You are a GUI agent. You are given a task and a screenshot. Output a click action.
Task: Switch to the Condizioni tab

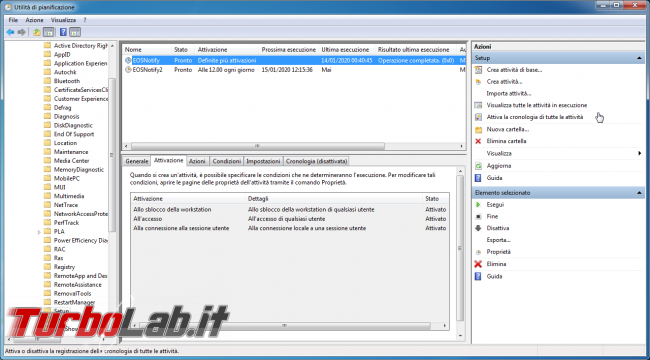point(226,161)
